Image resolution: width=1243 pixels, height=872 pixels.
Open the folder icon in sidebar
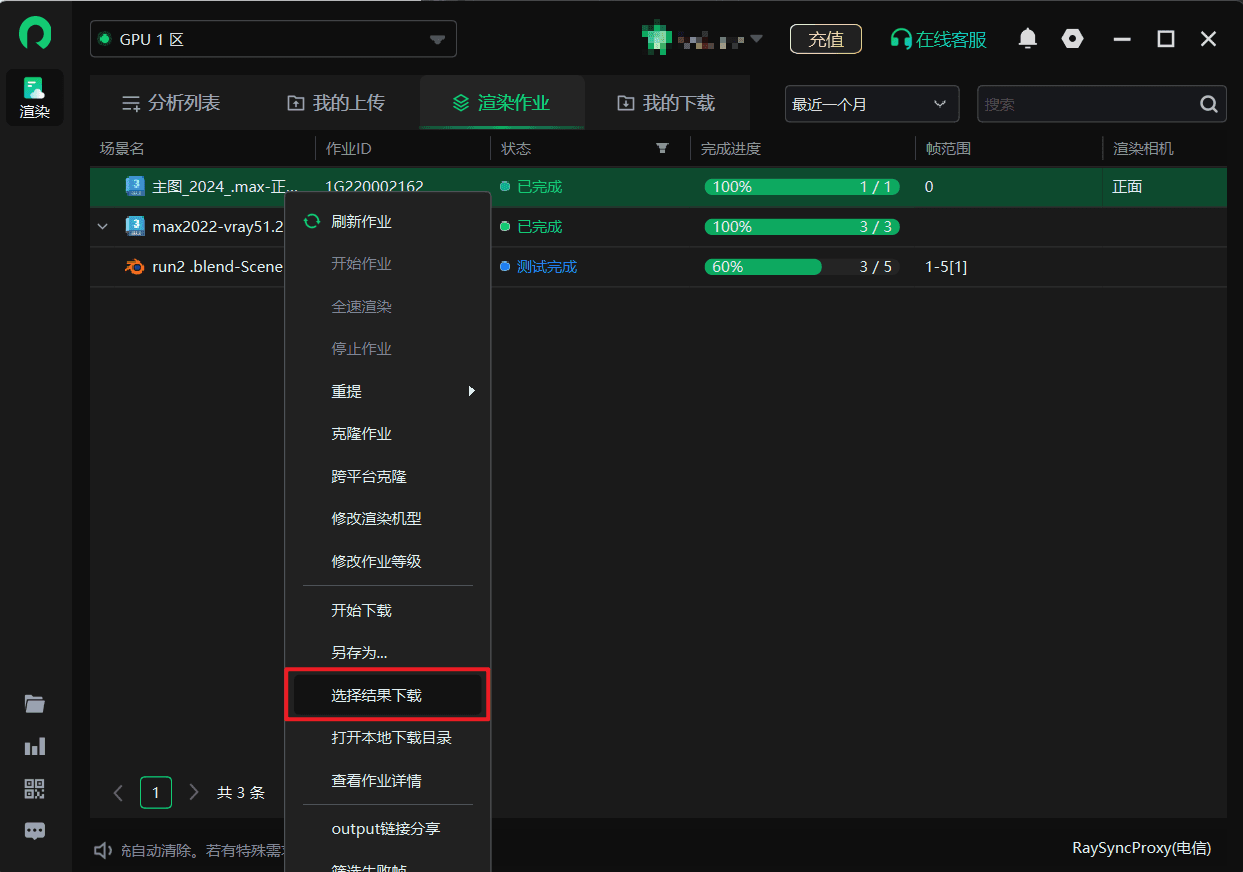coord(34,704)
